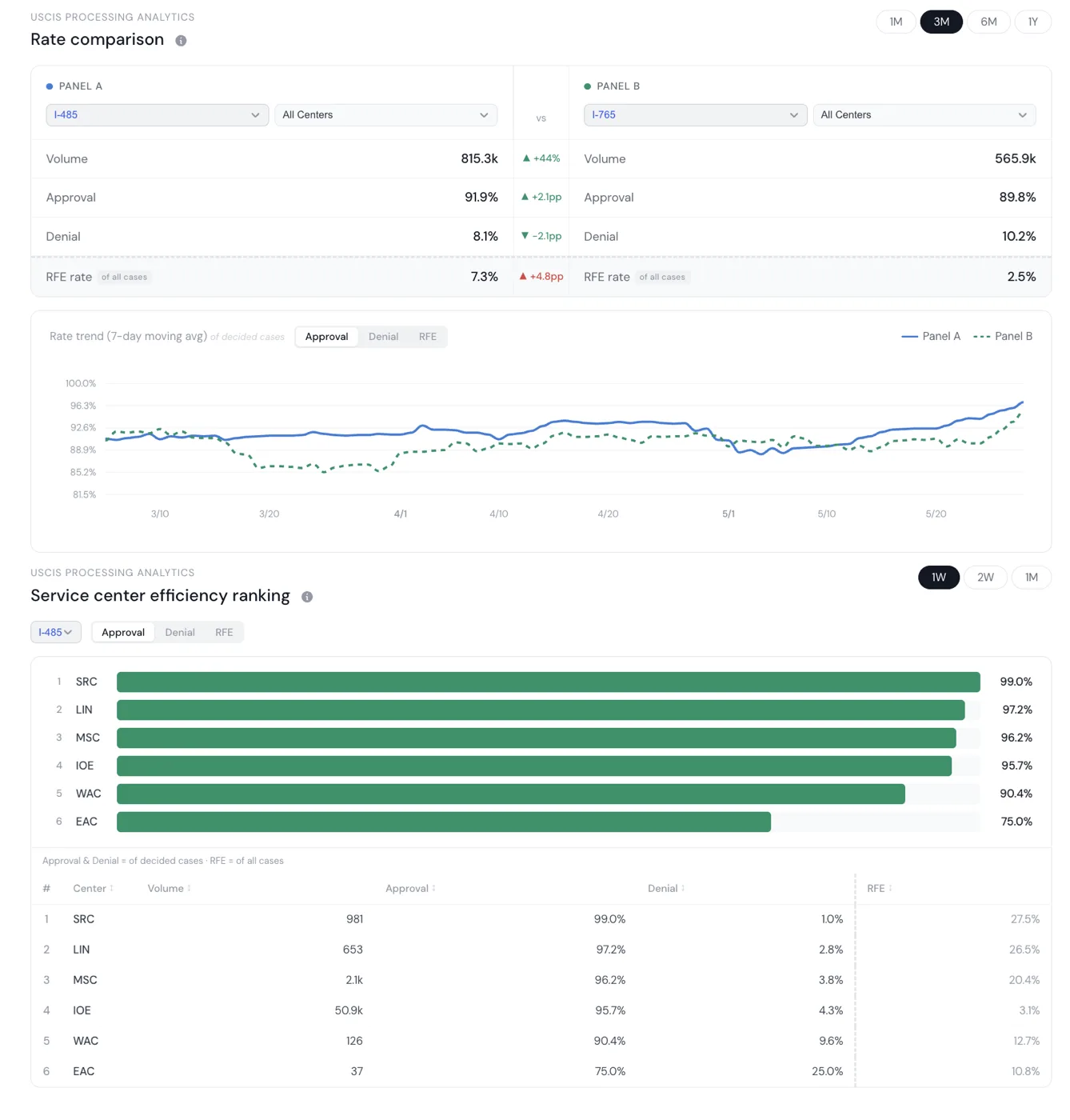
Task: Sort table by RFE column
Action: coord(879,888)
